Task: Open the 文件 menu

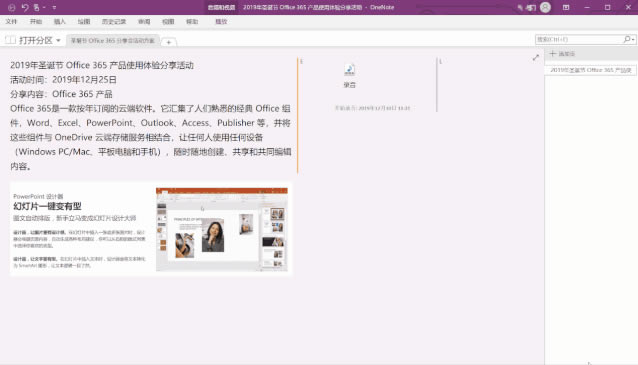Action: click(x=11, y=22)
